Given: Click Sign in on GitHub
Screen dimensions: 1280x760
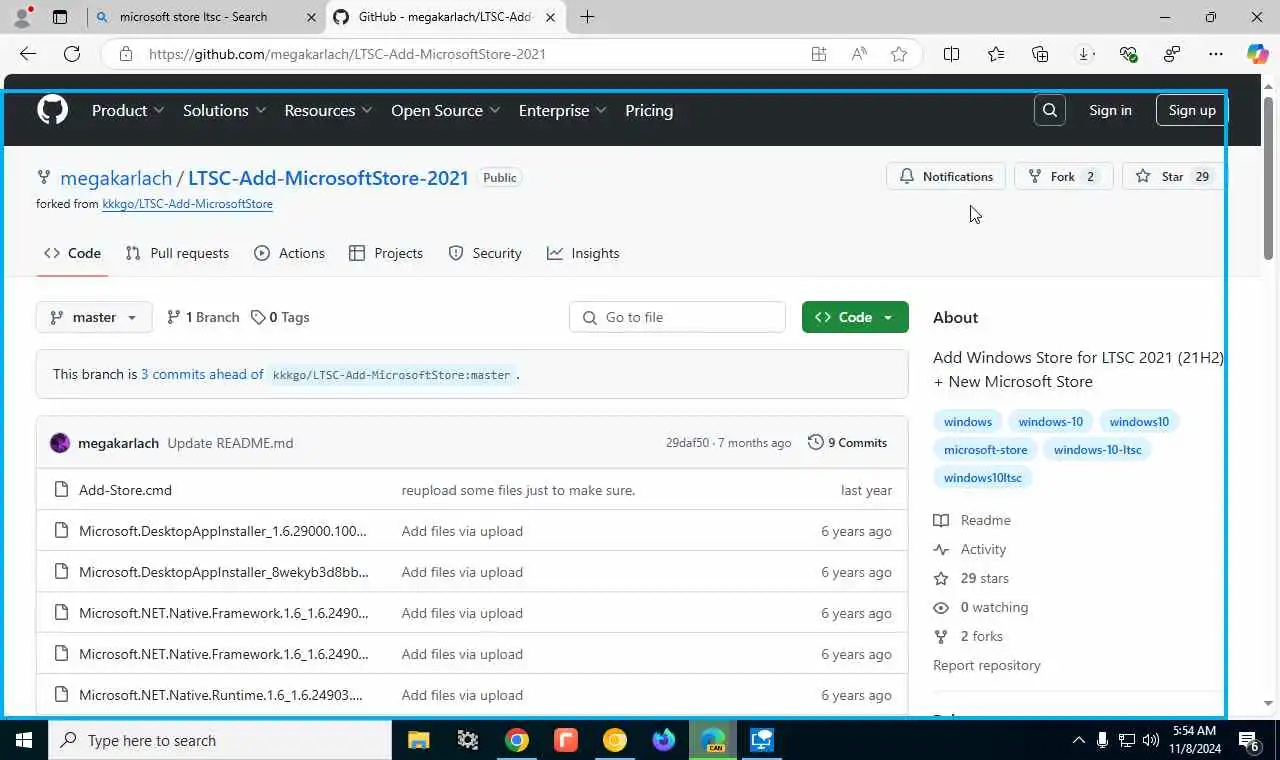Looking at the screenshot, I should click(x=1110, y=110).
